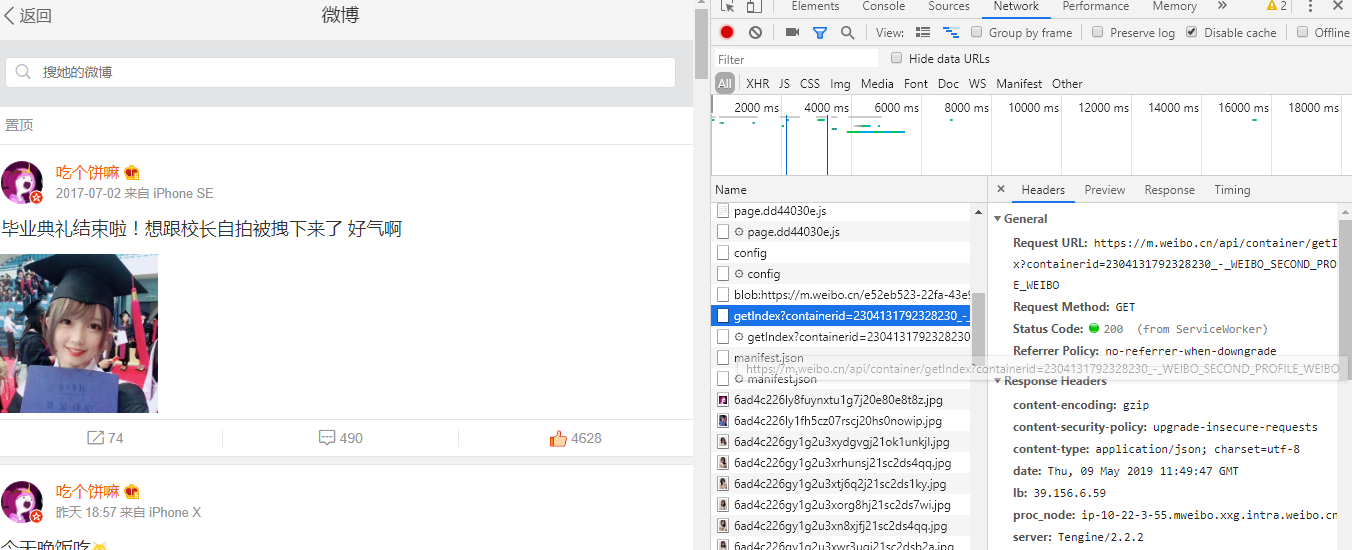The height and width of the screenshot is (550, 1352).
Task: Open the graduation photo thumbnail
Action: pos(79,333)
